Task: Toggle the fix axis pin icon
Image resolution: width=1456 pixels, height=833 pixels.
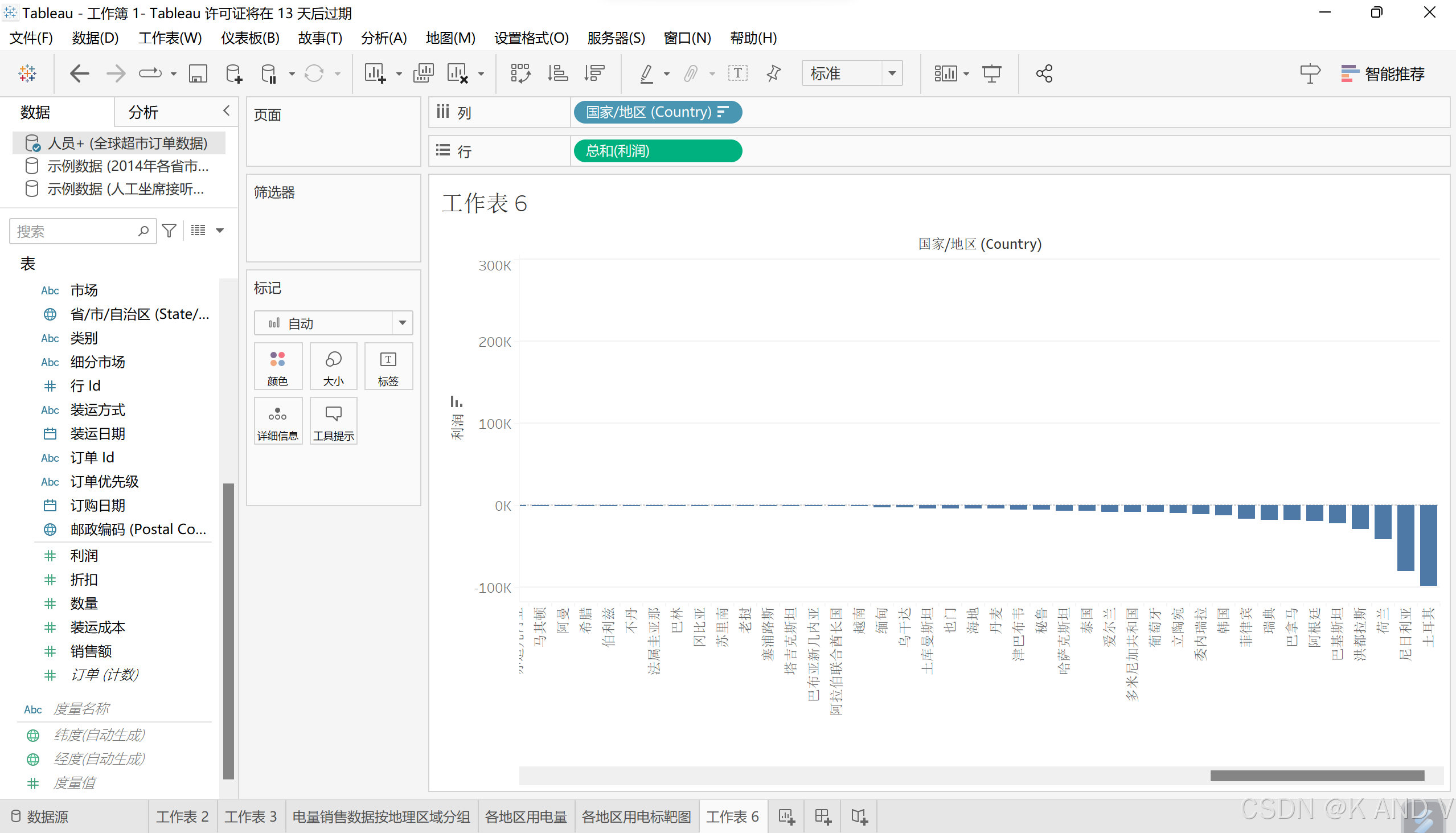Action: click(x=773, y=74)
